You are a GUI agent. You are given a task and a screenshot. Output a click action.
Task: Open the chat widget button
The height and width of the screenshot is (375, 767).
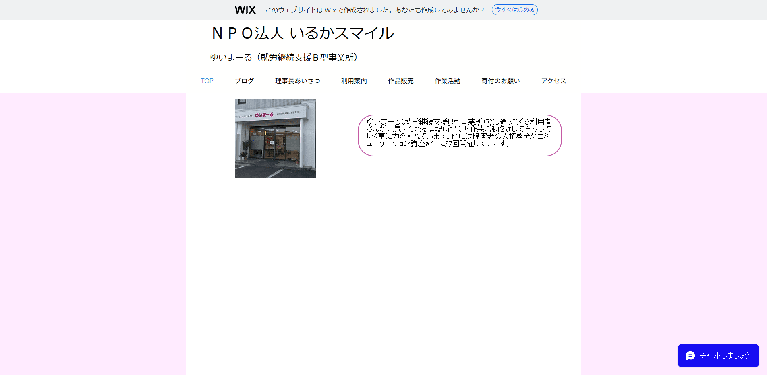(x=718, y=355)
